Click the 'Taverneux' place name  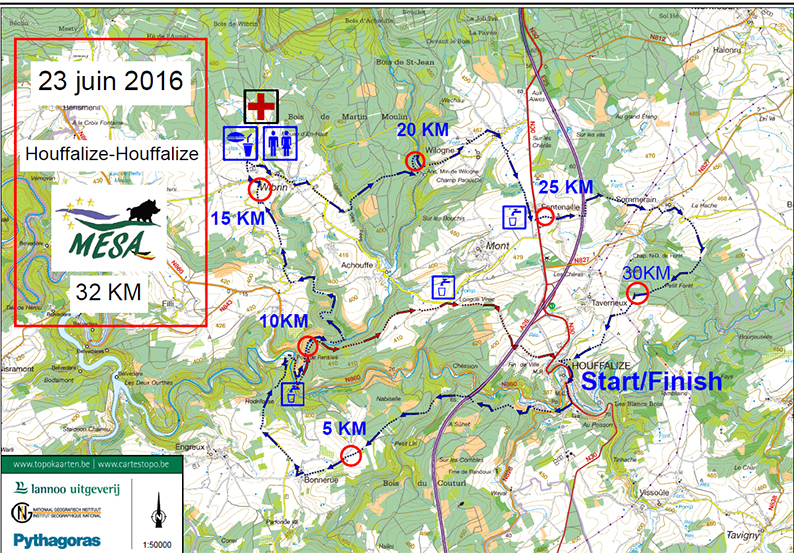609,302
